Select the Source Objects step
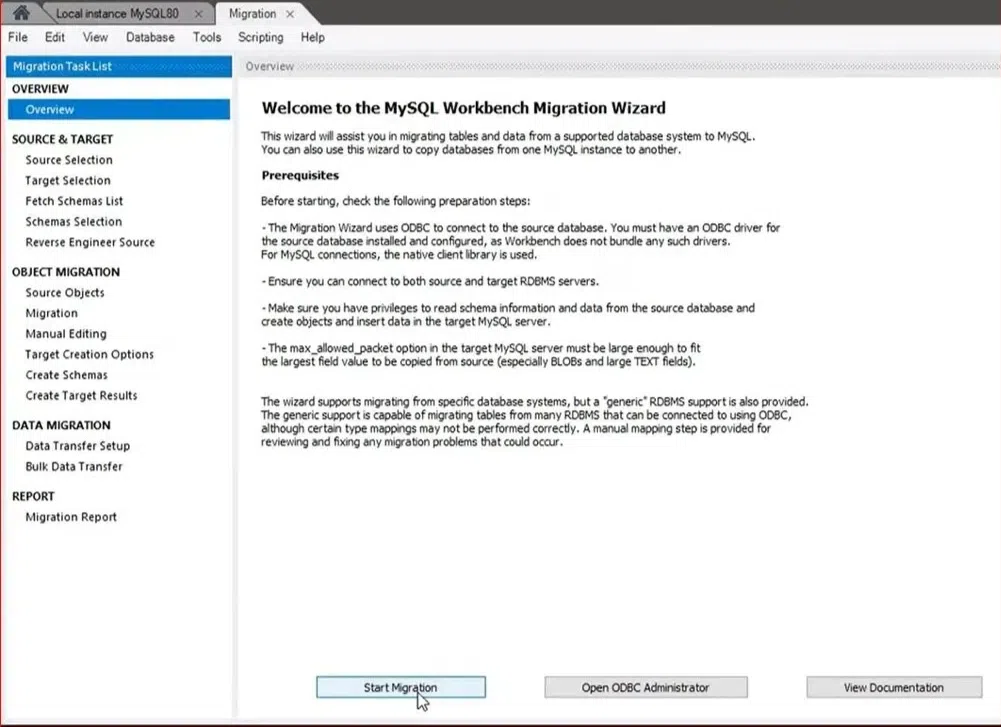 [x=64, y=292]
